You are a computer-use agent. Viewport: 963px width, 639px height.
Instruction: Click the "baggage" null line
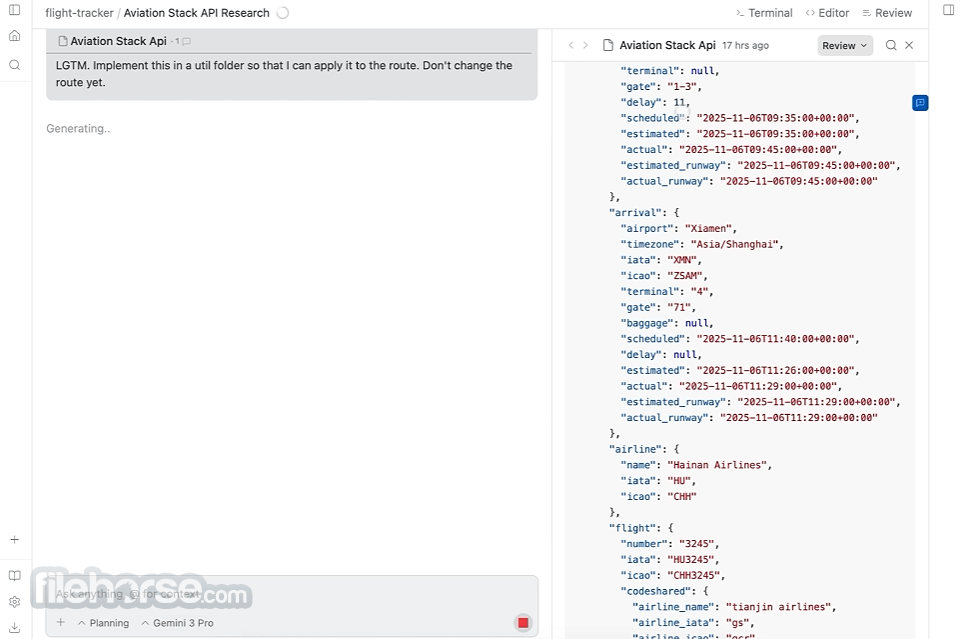point(666,323)
